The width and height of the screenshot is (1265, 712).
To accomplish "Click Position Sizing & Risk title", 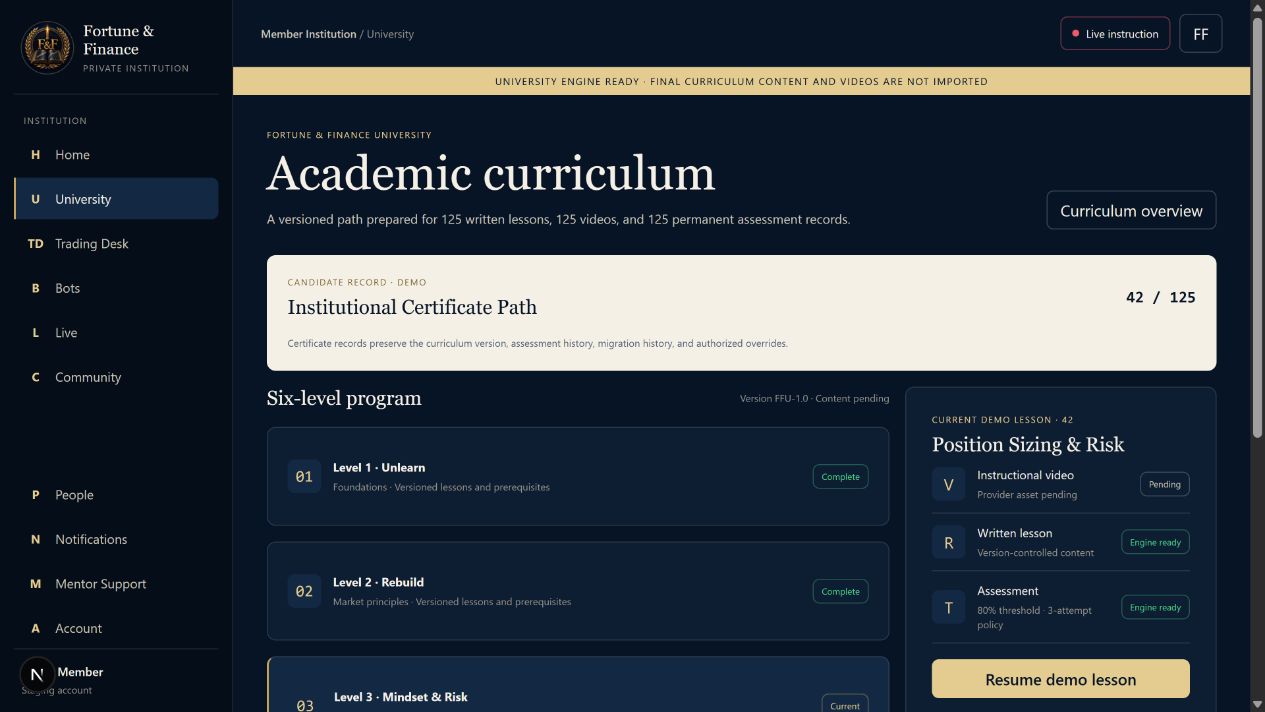I will pyautogui.click(x=1028, y=444).
